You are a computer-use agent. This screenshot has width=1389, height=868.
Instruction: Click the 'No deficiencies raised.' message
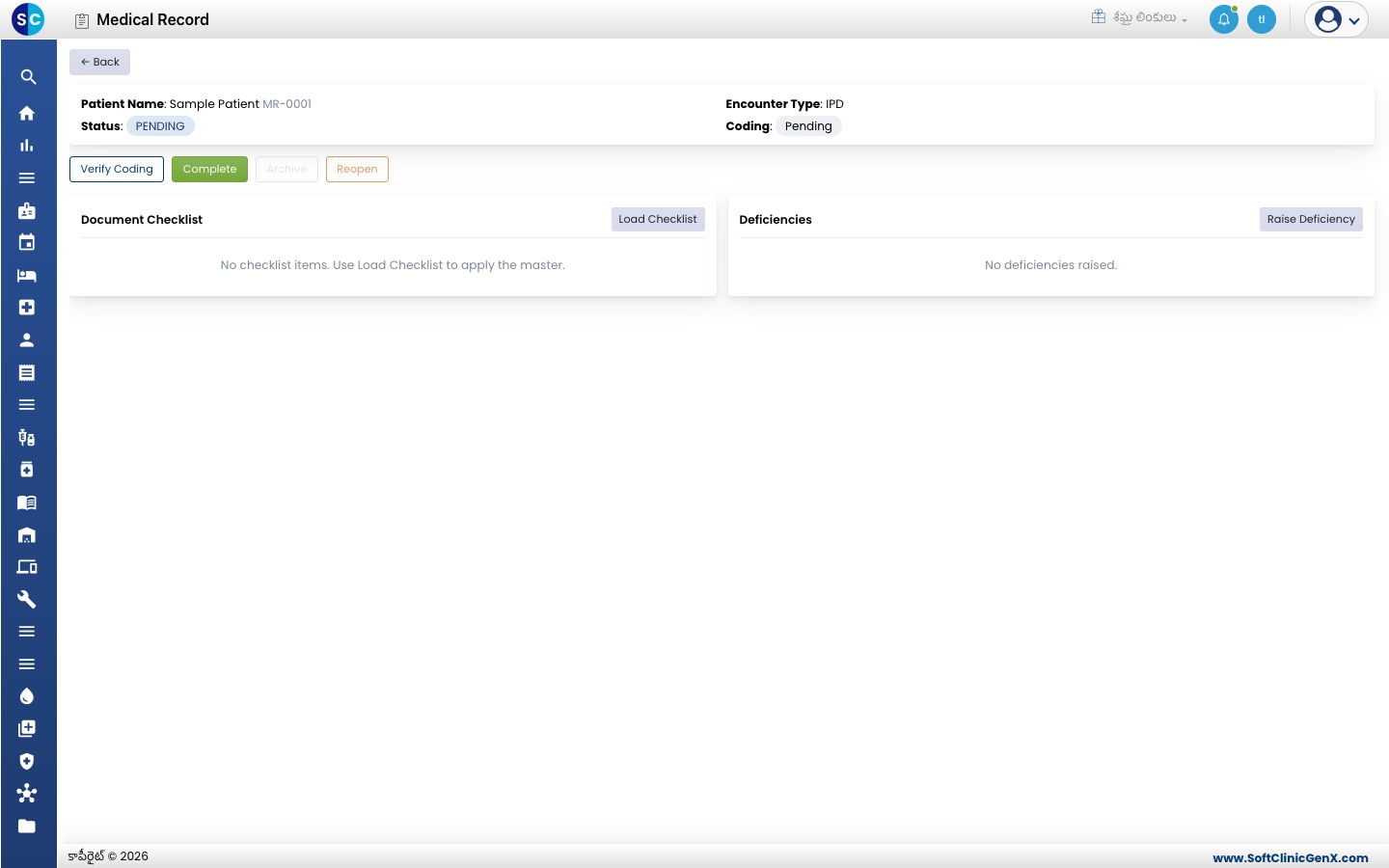point(1050,265)
